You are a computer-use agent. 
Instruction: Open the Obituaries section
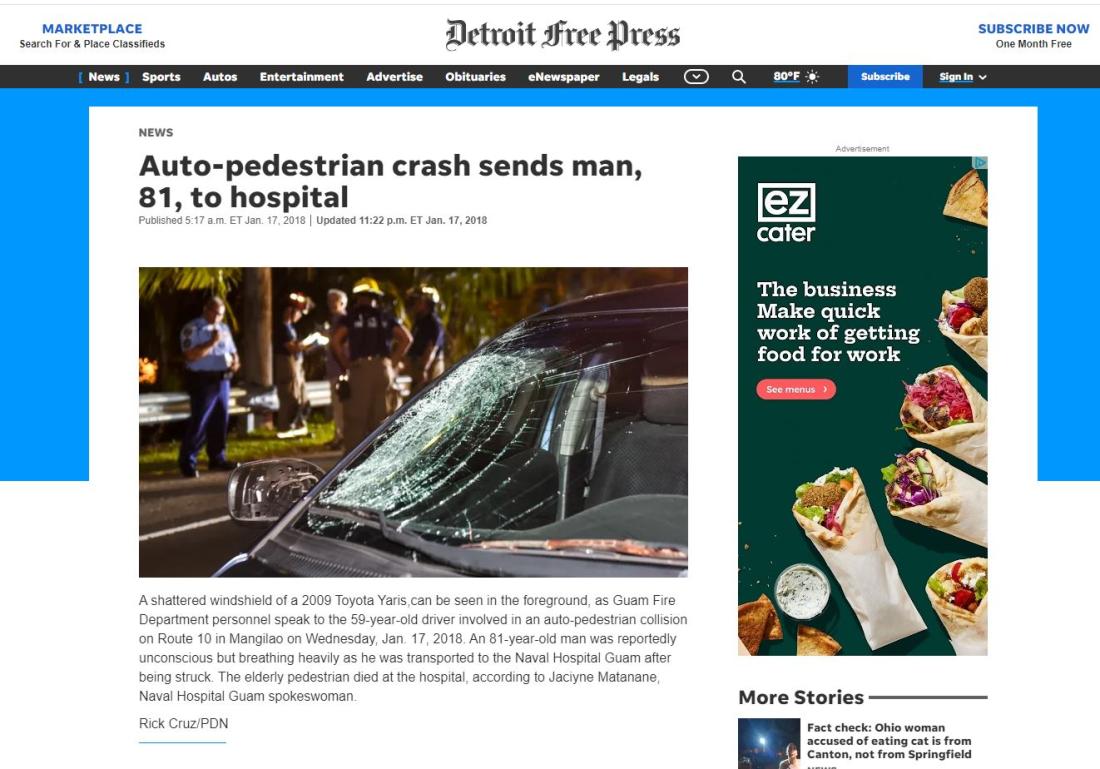(476, 76)
